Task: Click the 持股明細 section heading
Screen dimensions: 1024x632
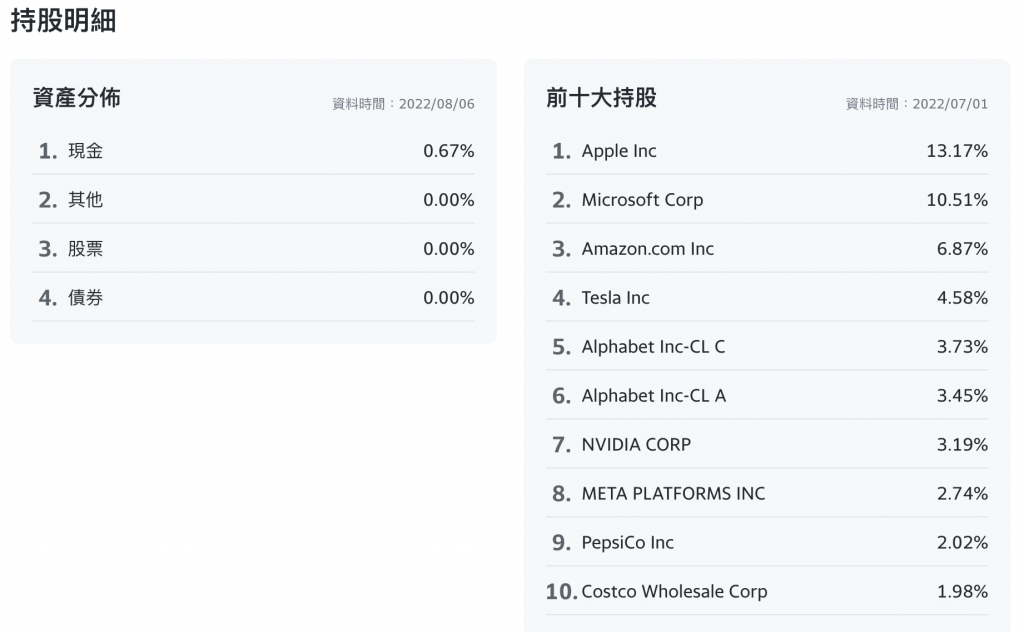Action: coord(63,21)
